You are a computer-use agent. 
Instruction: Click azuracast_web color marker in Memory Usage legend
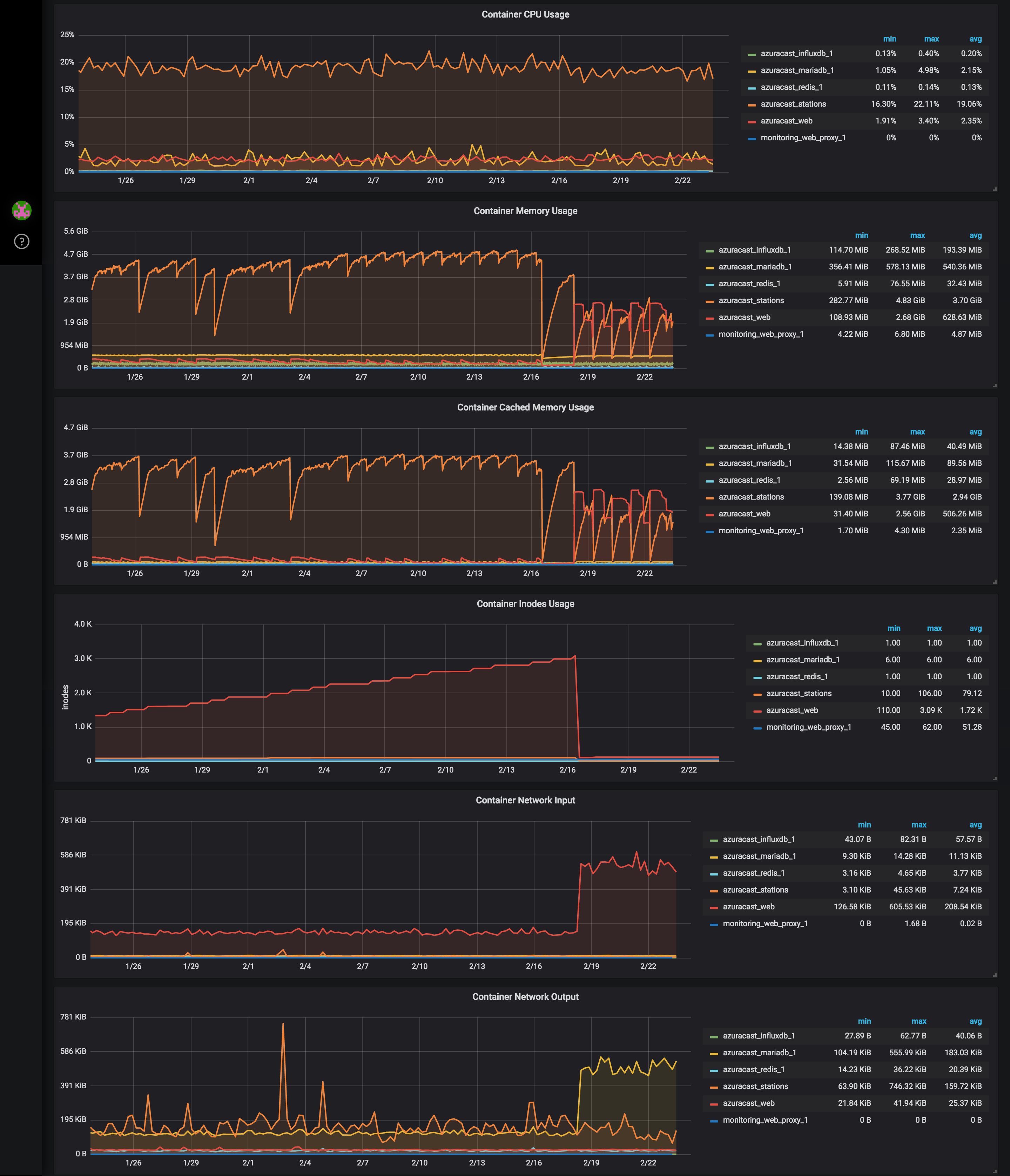710,317
